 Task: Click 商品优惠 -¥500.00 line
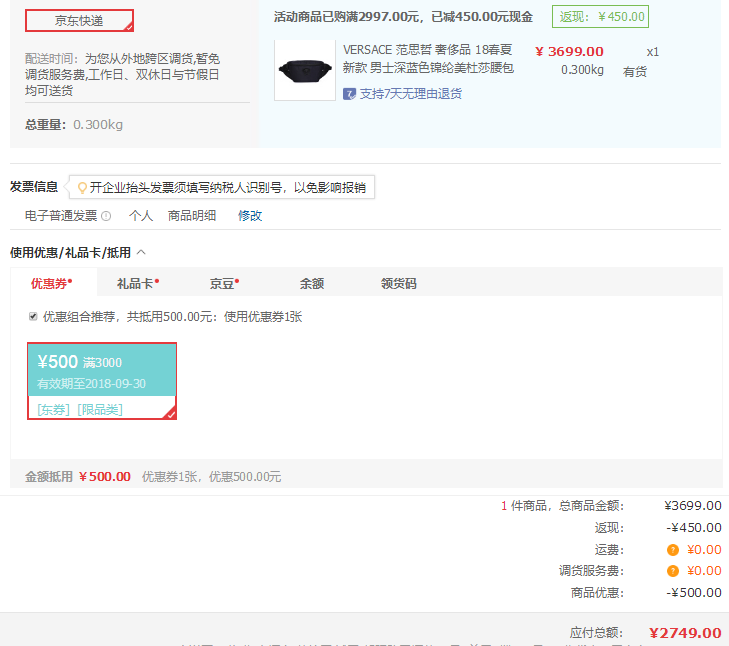(x=646, y=593)
